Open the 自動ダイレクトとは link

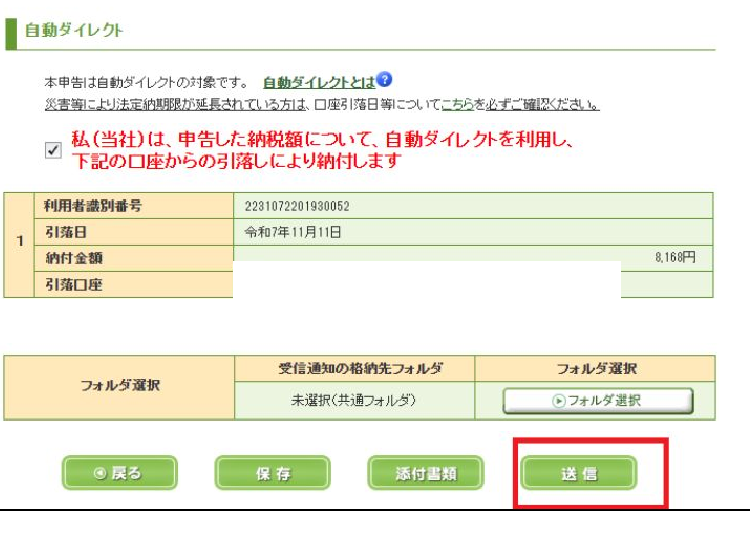319,82
